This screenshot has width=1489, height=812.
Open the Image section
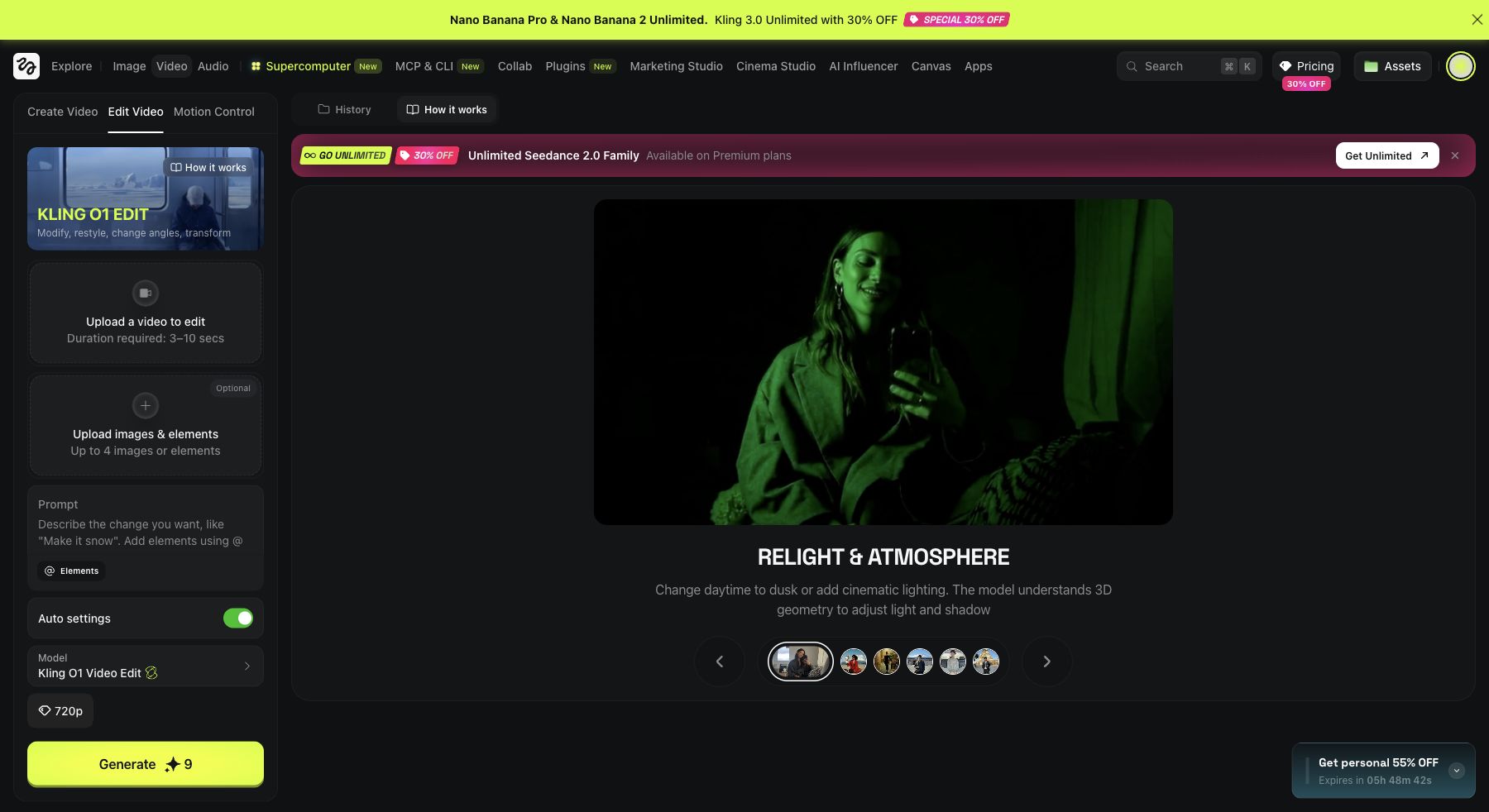tap(129, 66)
